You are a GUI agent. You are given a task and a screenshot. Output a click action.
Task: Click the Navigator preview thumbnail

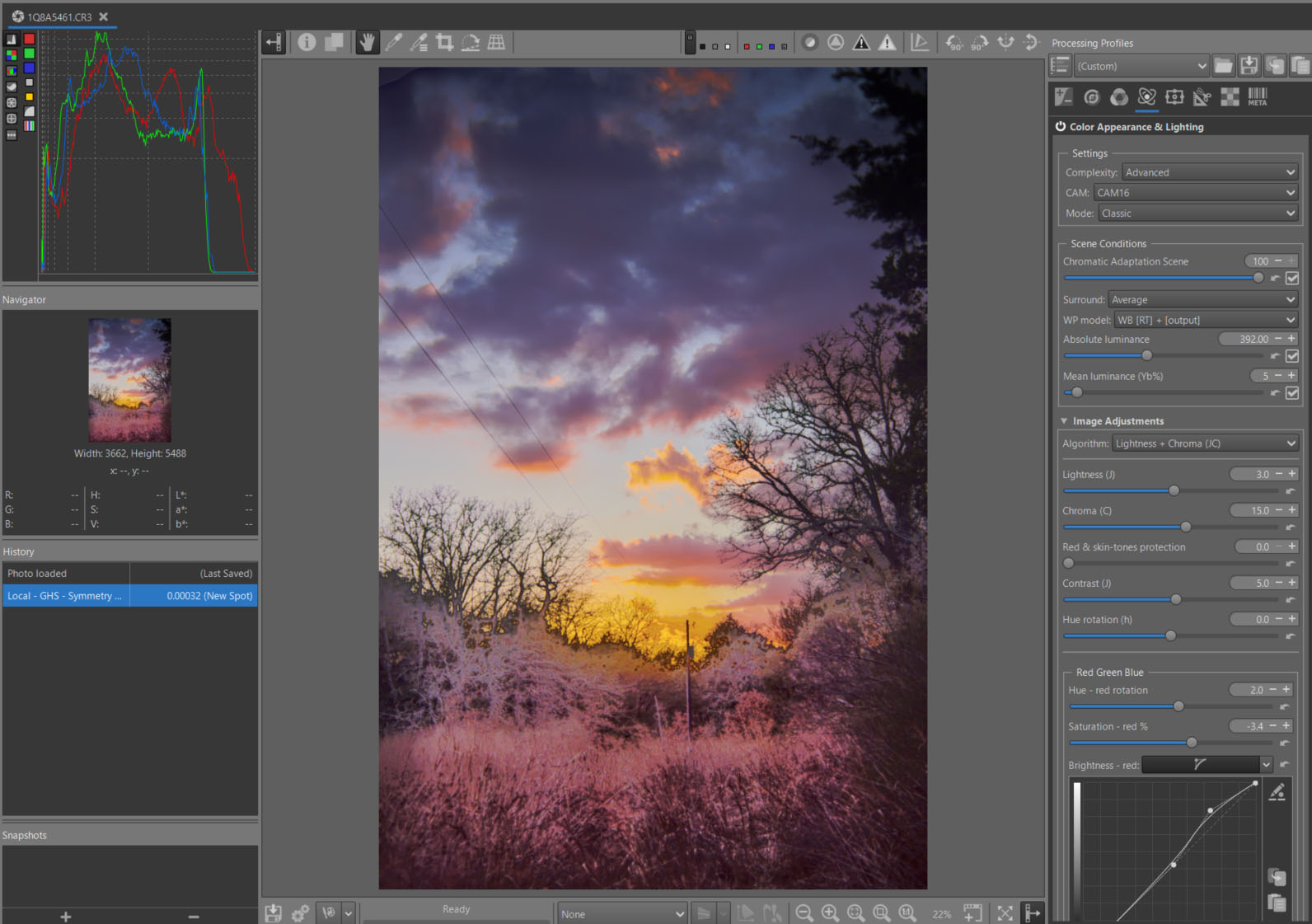click(x=130, y=380)
